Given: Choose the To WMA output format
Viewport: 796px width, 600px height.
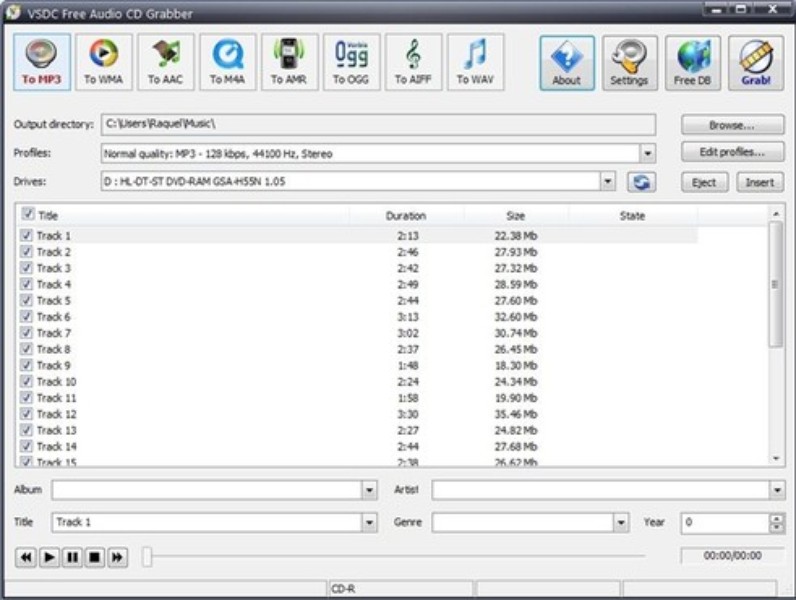Looking at the screenshot, I should (104, 62).
